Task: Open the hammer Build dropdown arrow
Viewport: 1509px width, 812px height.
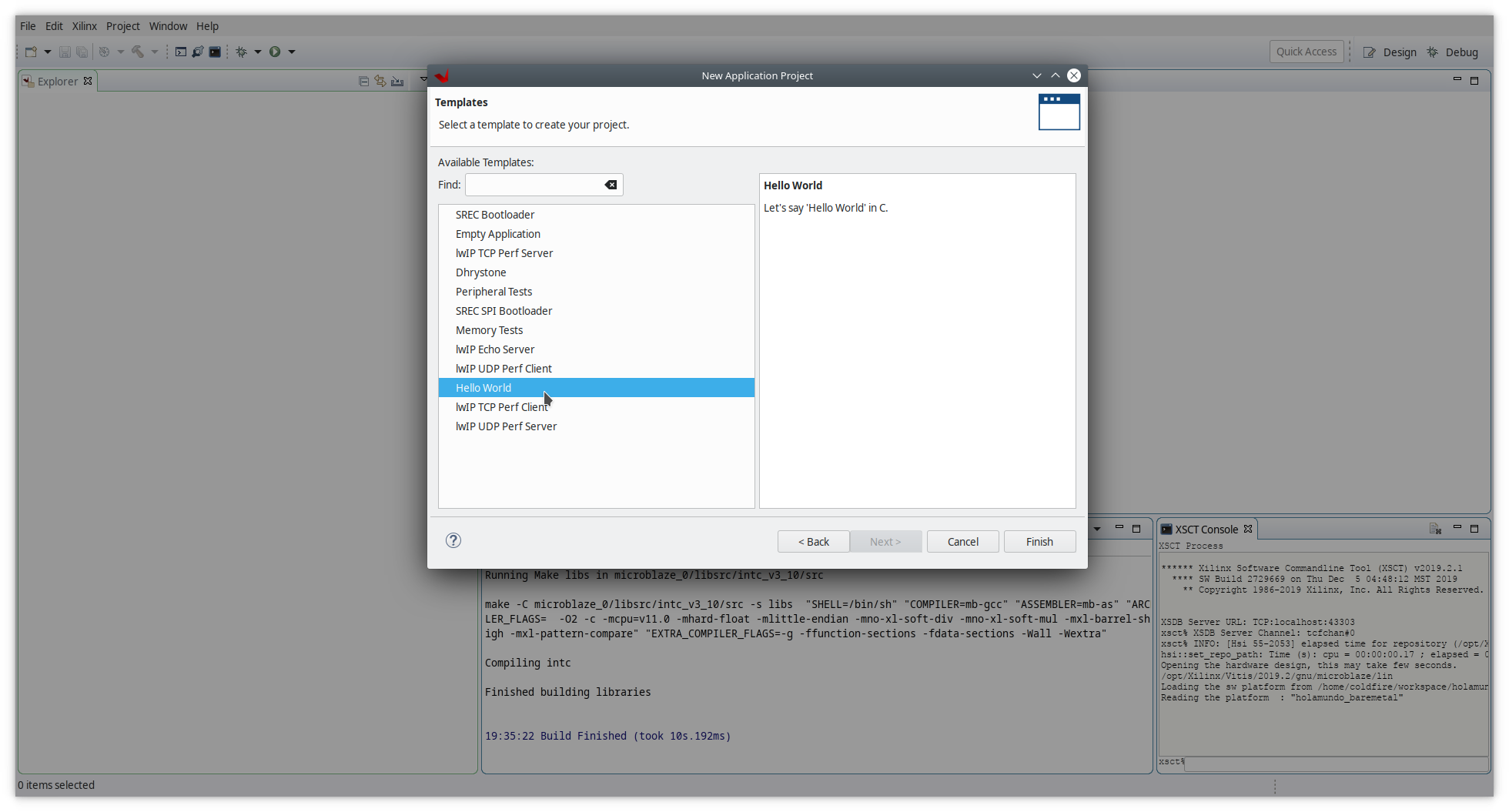Action: click(x=155, y=52)
